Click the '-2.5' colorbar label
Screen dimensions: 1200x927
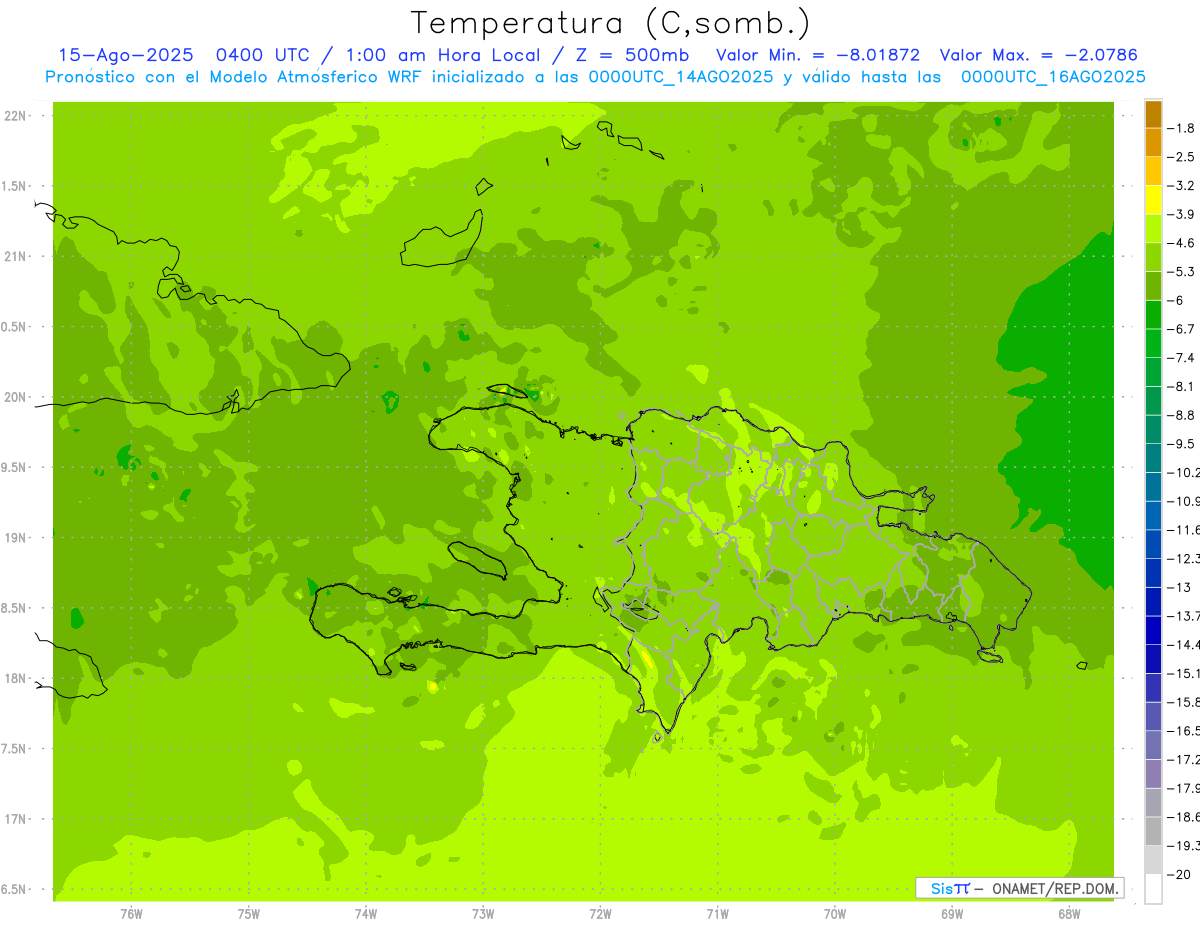click(1182, 157)
